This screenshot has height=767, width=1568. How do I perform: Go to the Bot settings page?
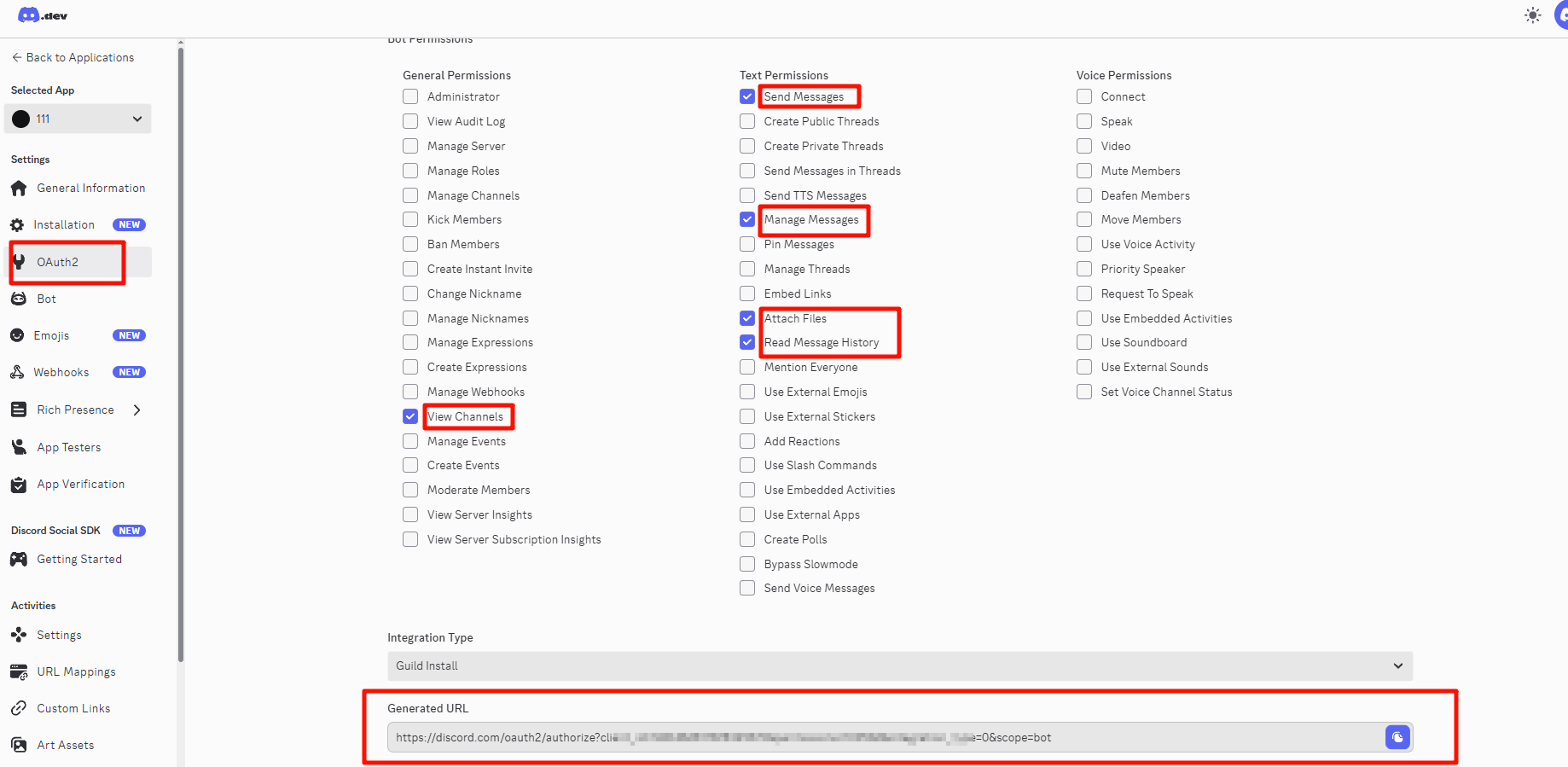tap(47, 299)
